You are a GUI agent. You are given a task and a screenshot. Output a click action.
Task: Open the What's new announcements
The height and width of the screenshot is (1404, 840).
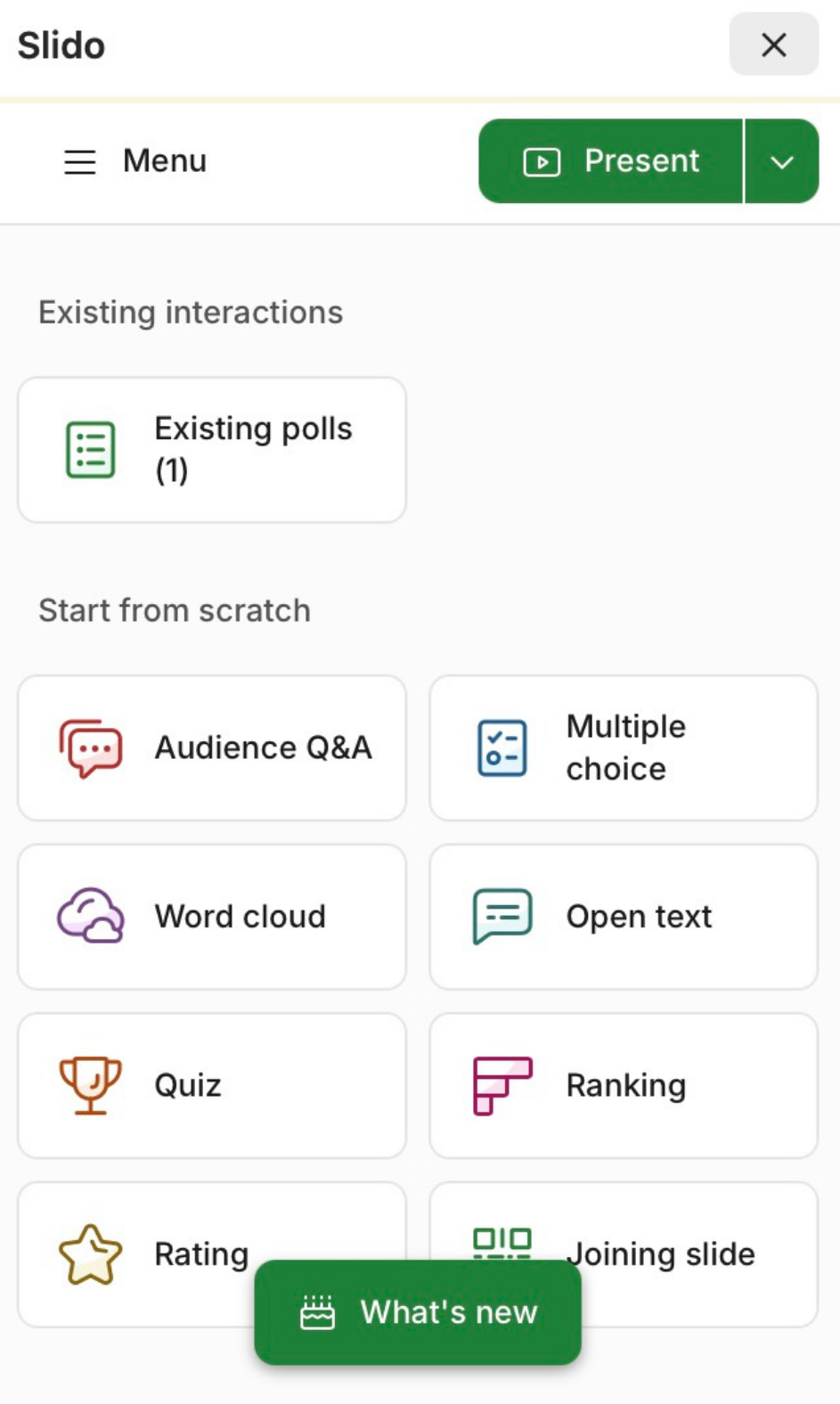coord(418,1312)
